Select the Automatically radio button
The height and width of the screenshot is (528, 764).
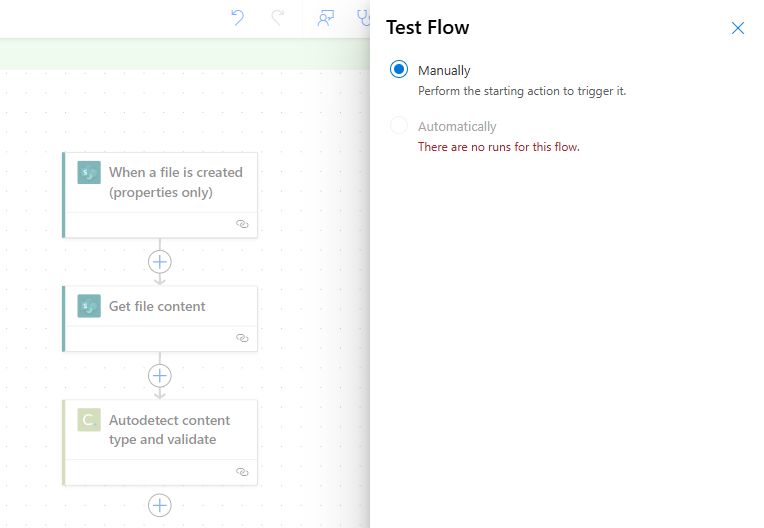[399, 125]
